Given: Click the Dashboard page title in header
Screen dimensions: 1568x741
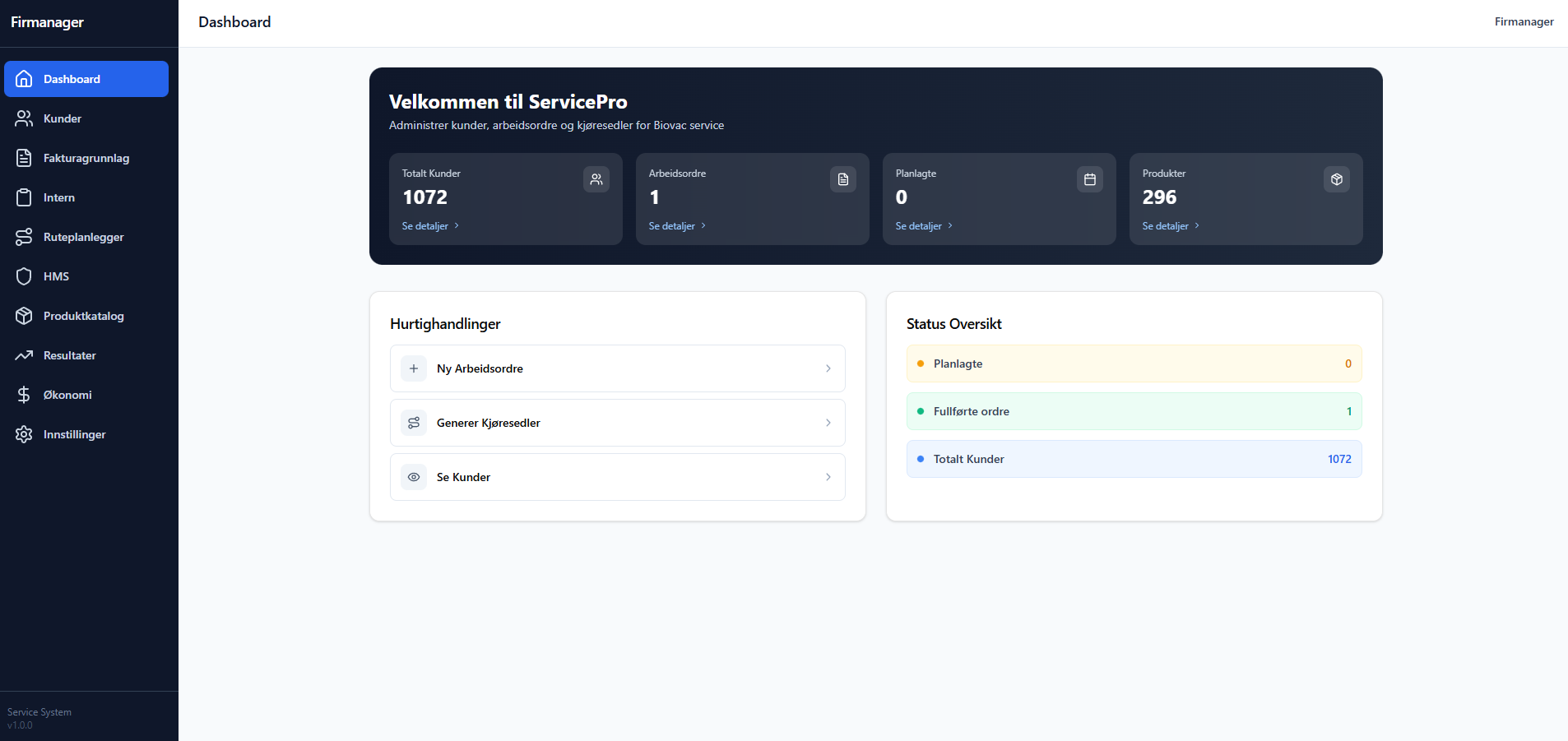Looking at the screenshot, I should (234, 22).
